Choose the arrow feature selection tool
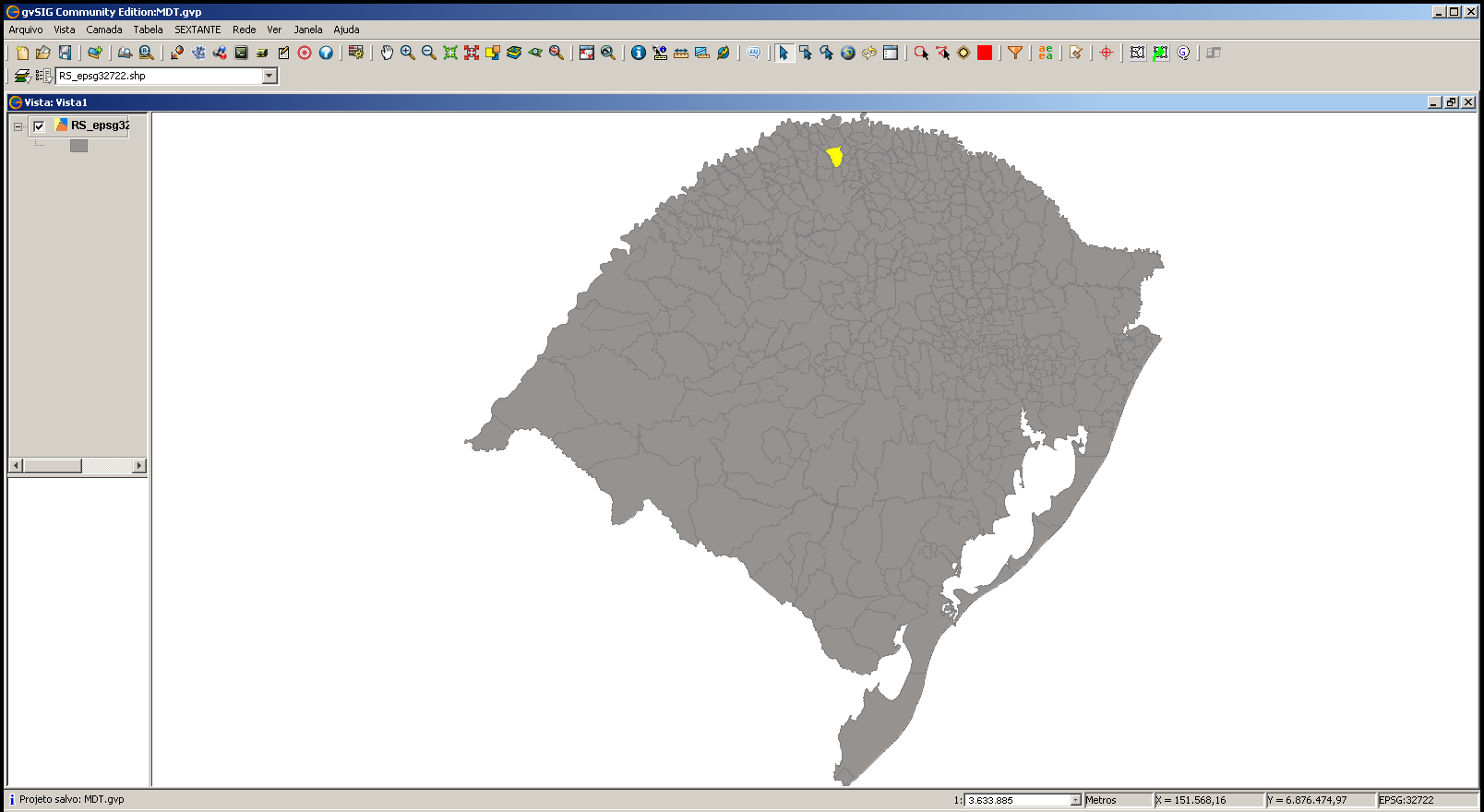The height and width of the screenshot is (812, 1484). tap(784, 53)
